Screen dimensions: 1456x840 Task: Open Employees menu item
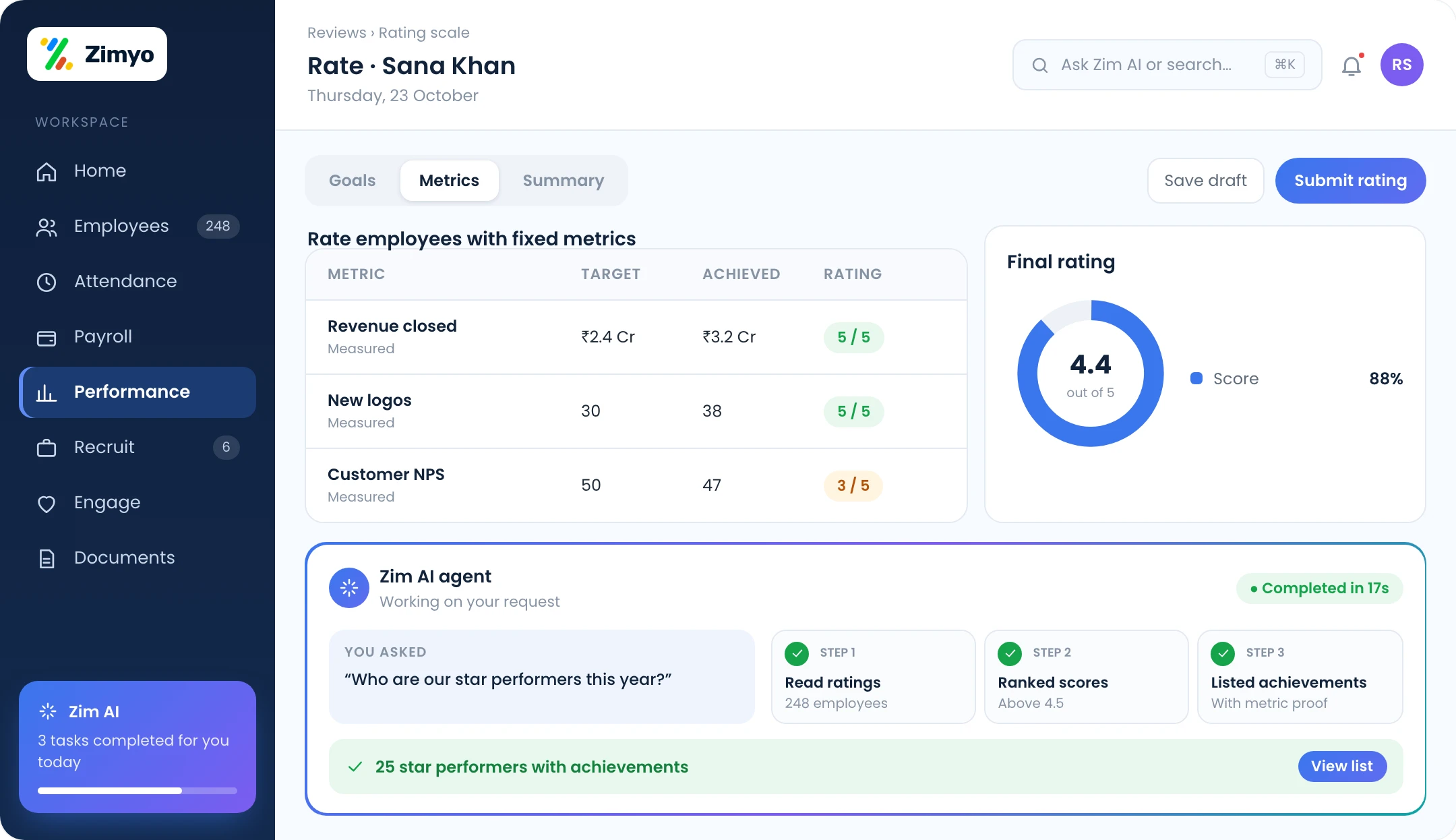point(138,227)
